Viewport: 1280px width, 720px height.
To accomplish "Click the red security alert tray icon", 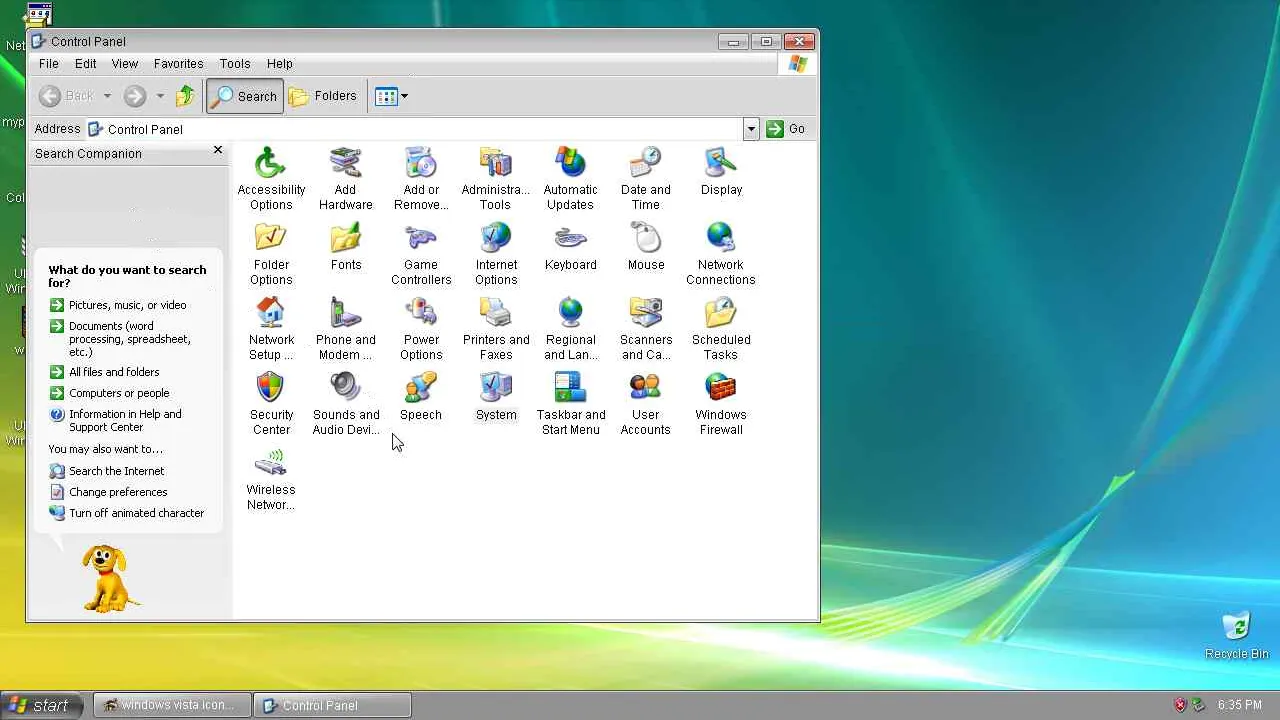I will [1180, 705].
